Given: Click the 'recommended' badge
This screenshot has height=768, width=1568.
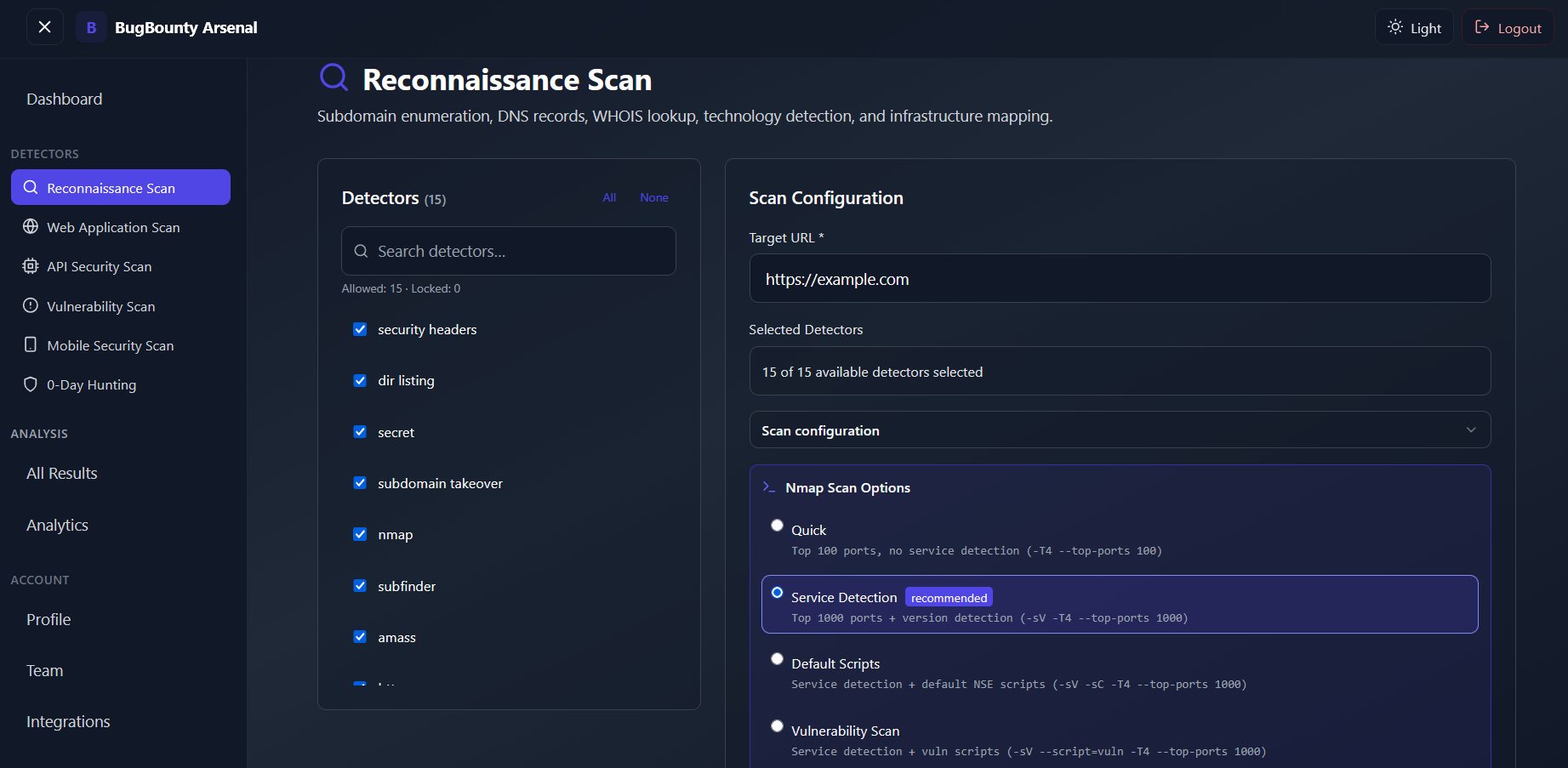Looking at the screenshot, I should coord(949,597).
